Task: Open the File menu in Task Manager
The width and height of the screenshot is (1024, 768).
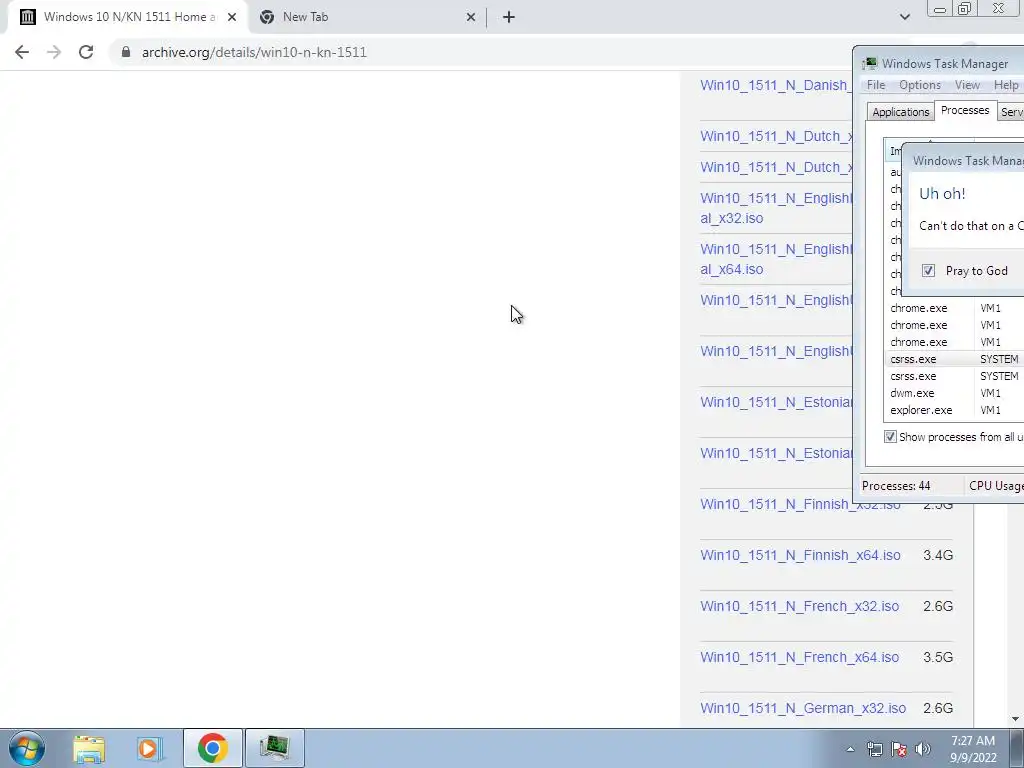Action: [876, 85]
